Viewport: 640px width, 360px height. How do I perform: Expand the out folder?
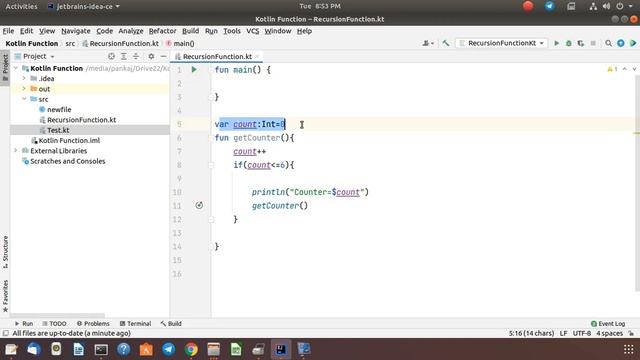click(24, 89)
